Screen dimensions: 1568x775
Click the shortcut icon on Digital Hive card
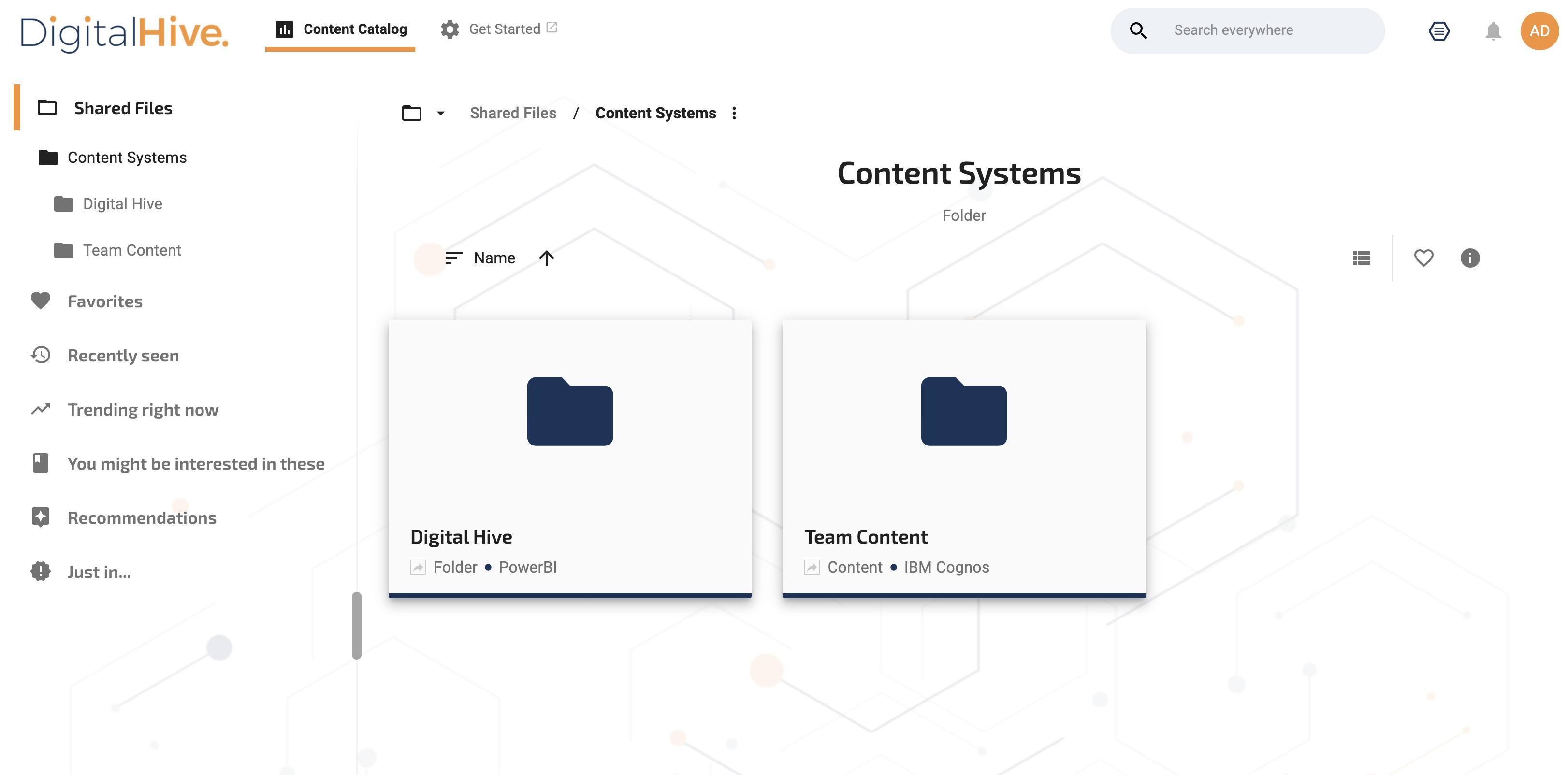tap(418, 567)
